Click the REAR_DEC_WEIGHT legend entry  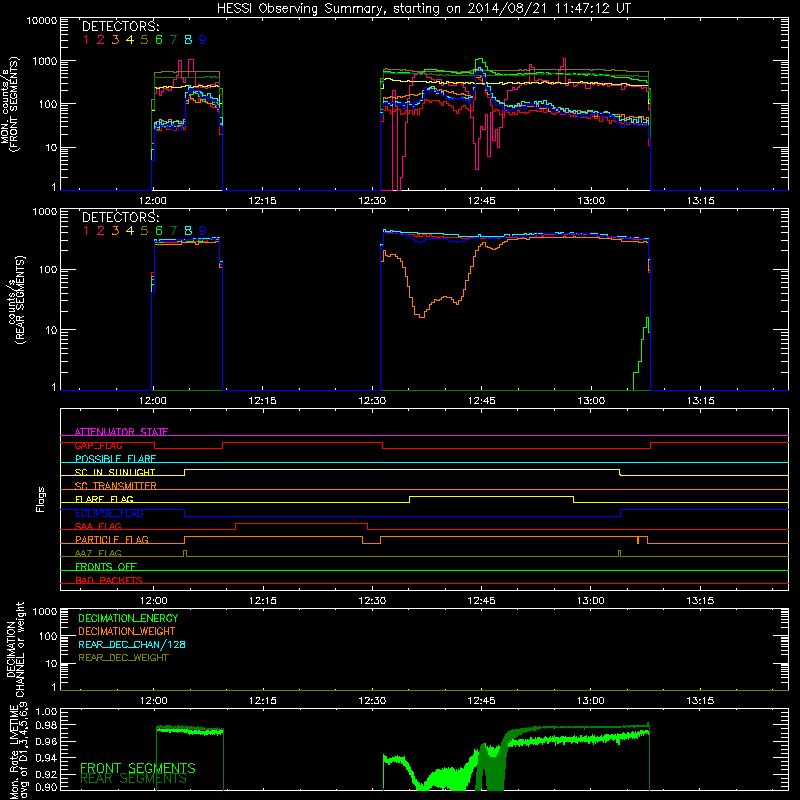click(123, 658)
